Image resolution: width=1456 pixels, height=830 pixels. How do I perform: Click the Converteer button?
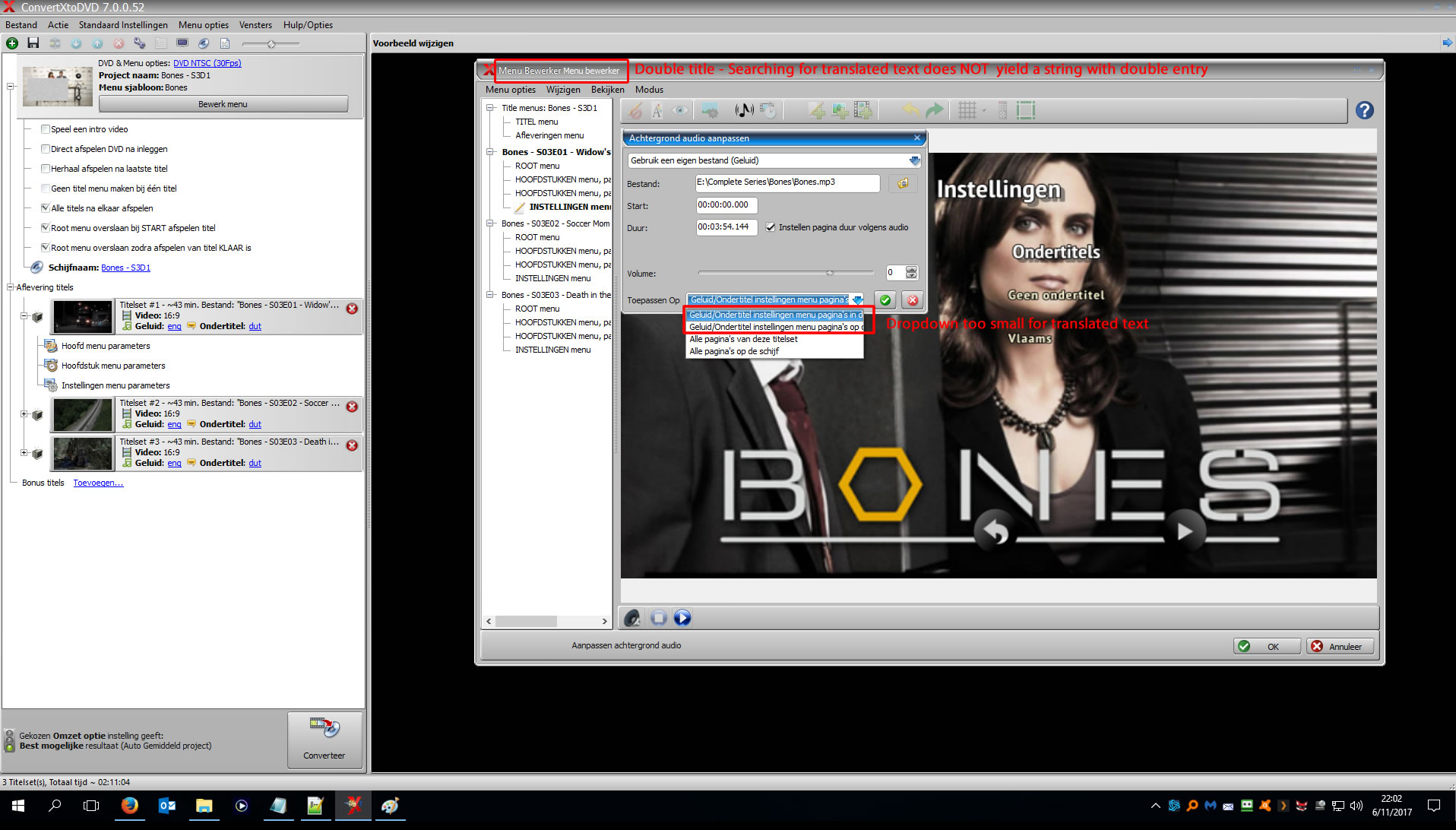tap(324, 740)
